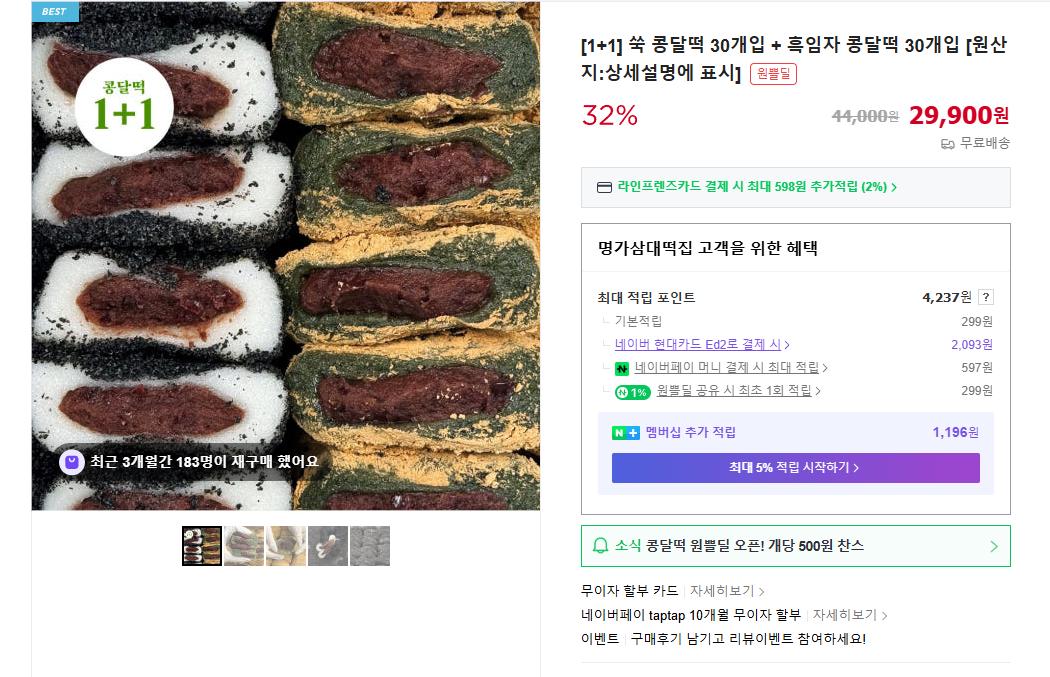Image resolution: width=1050 pixels, height=677 pixels.
Task: Select the last gray rice cake thumbnail
Action: 370,546
